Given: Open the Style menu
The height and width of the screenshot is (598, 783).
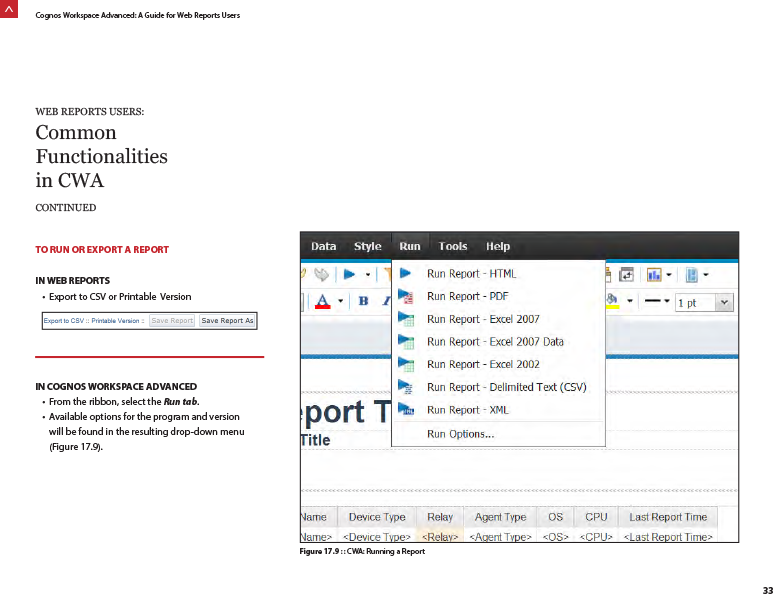Looking at the screenshot, I should pyautogui.click(x=368, y=246).
